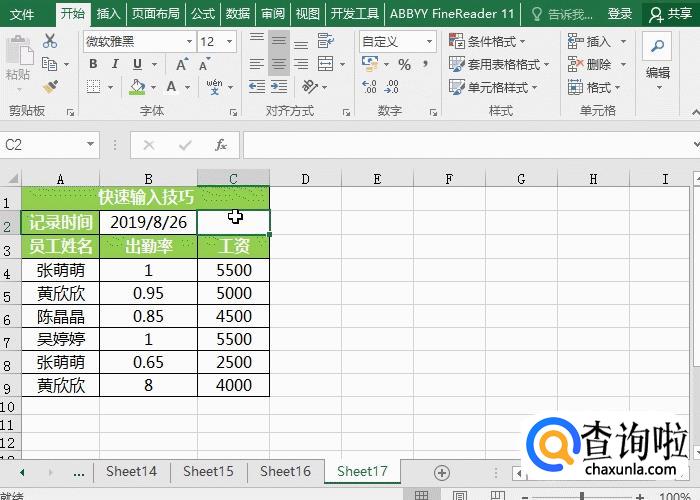The image size is (700, 500).
Task: Toggle Underline formatting
Action: click(138, 64)
